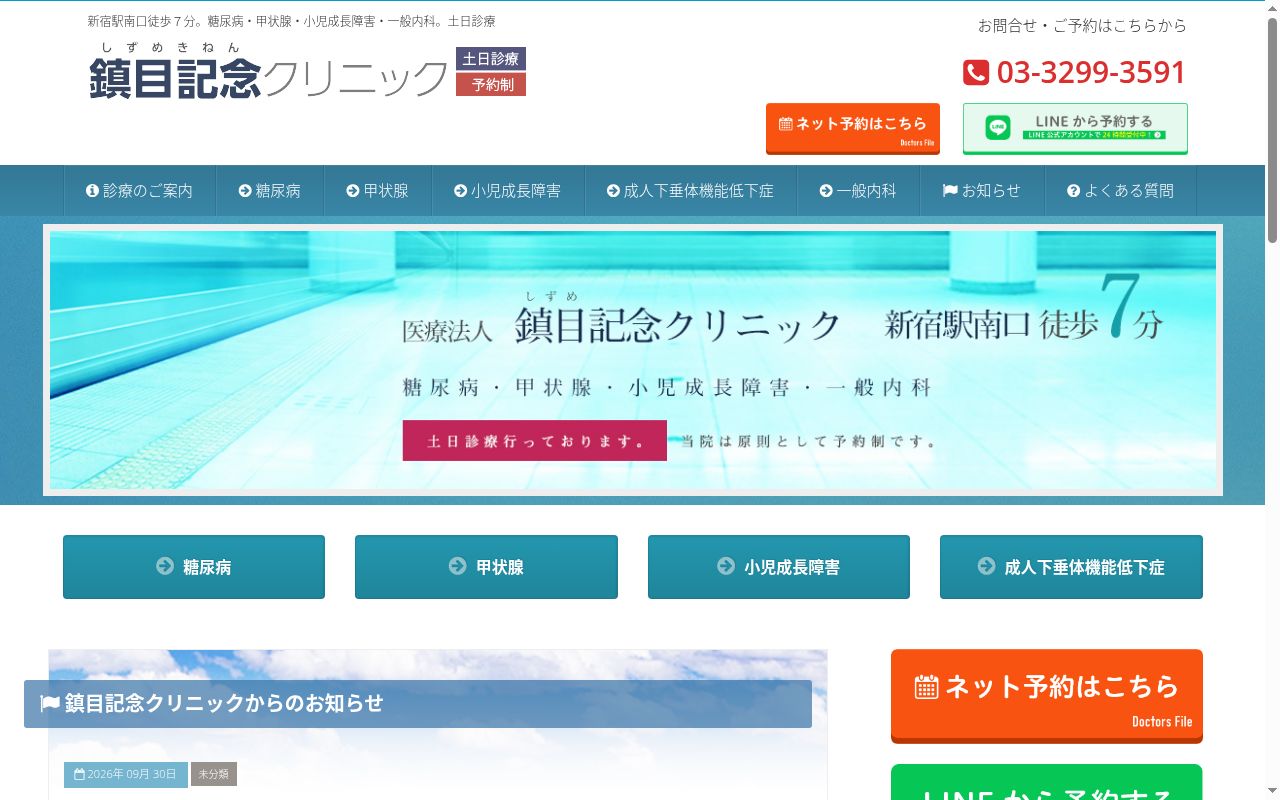Click the question mark icon beside よくある質問

coord(1074,190)
